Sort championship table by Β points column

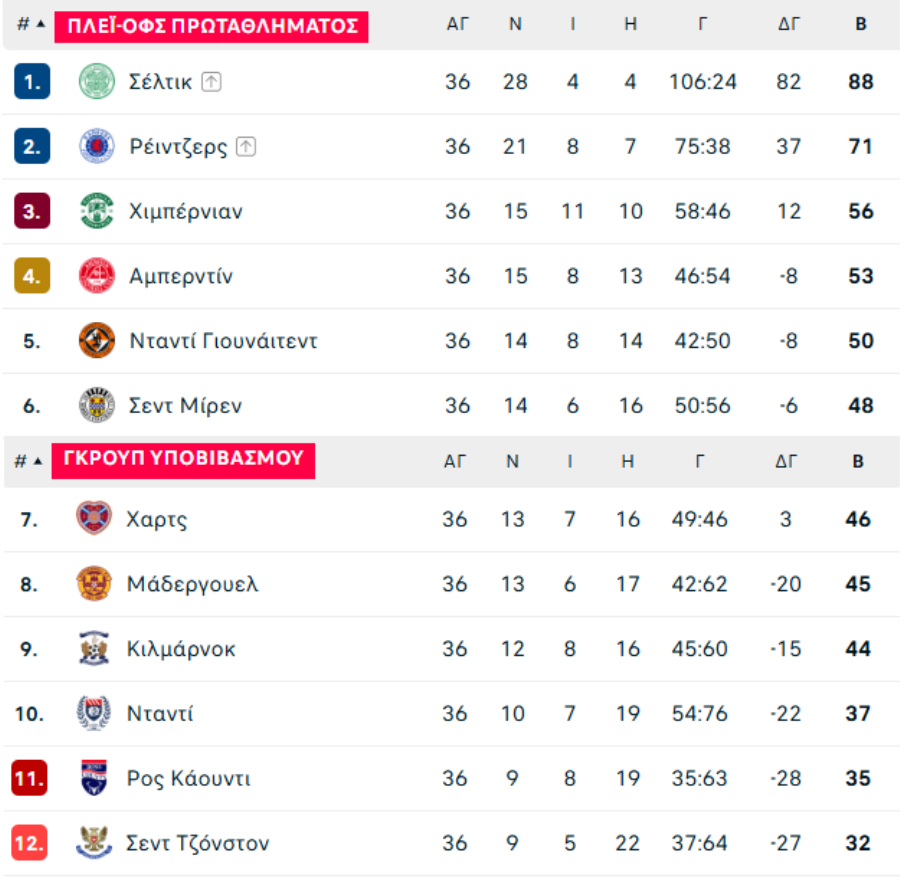point(860,24)
